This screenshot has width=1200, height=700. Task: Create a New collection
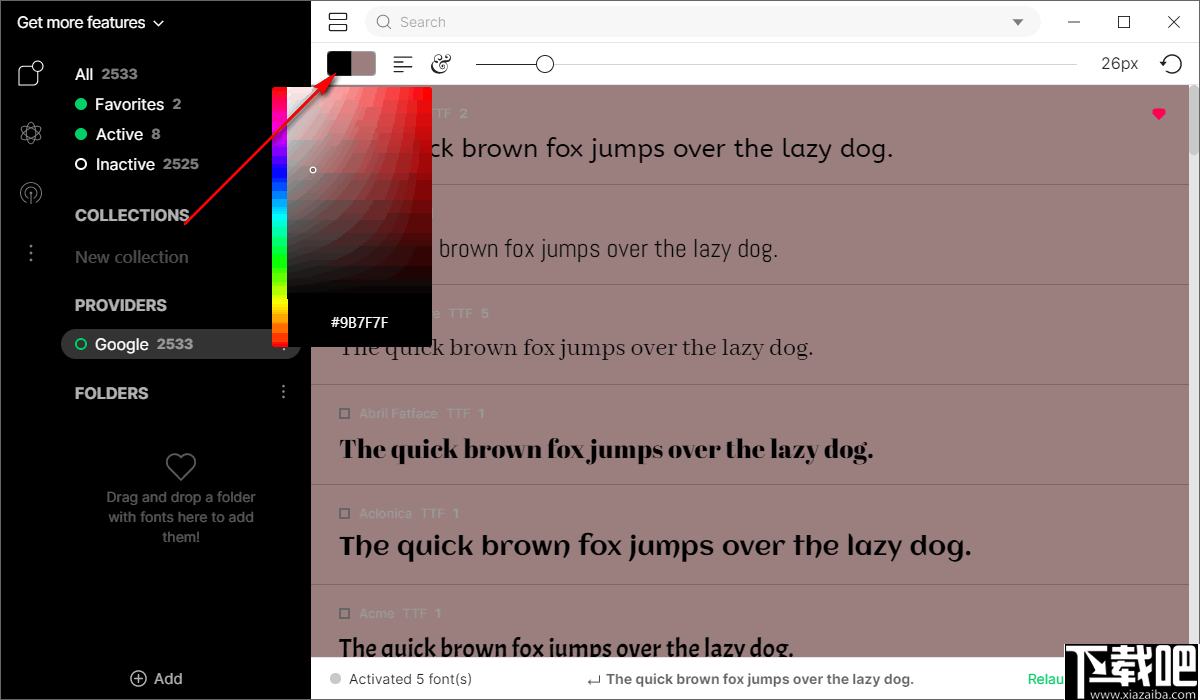[x=132, y=257]
